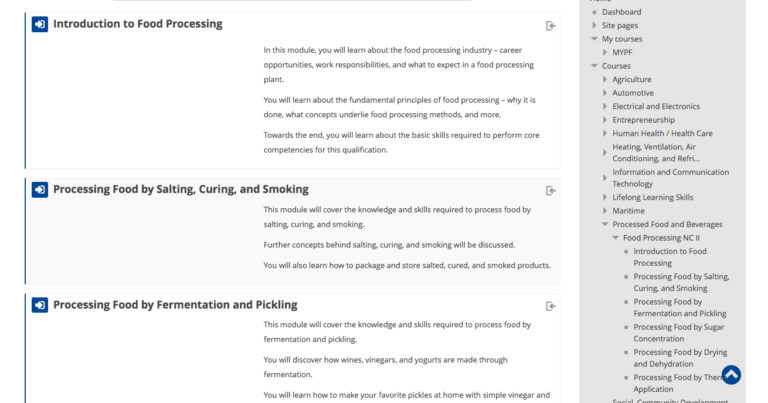This screenshot has width=768, height=403.
Task: Click the Salting, Curing, and Smoking module icon
Action: pos(40,190)
